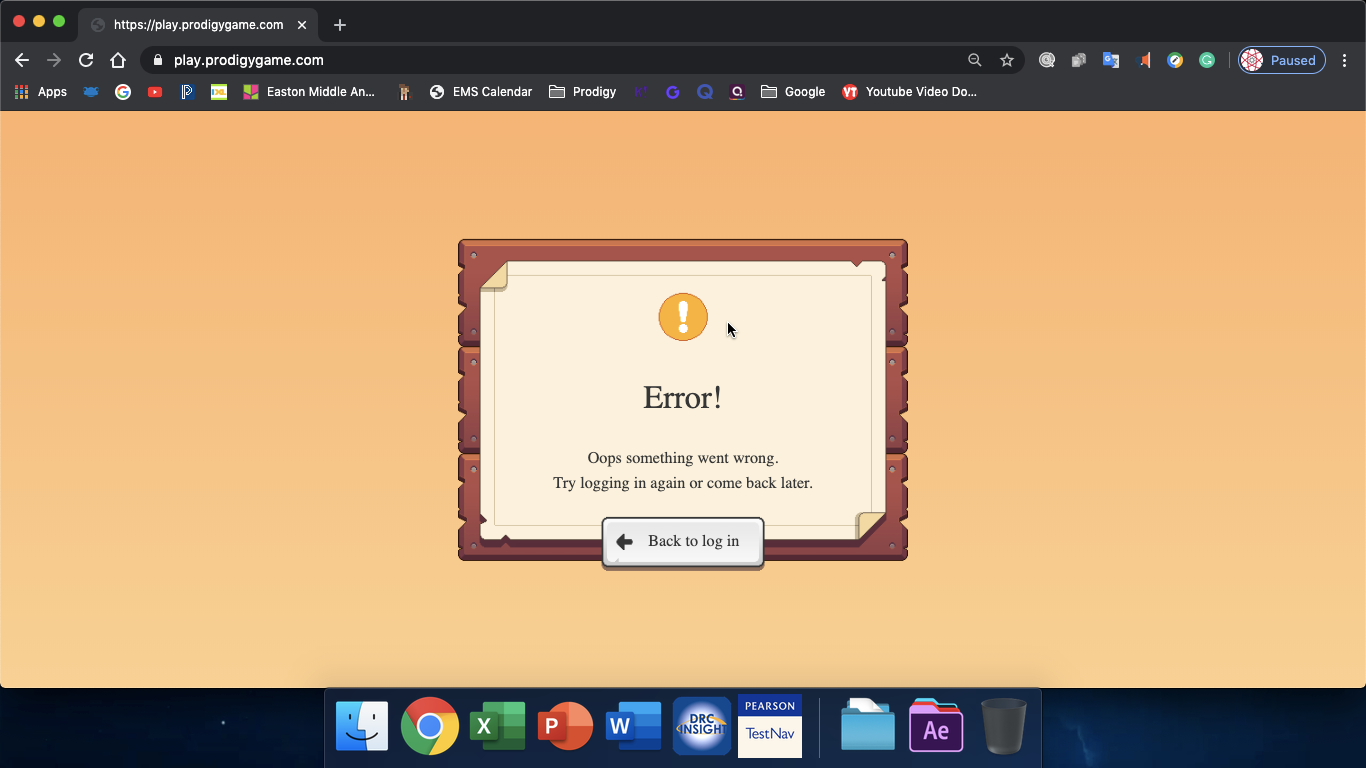Open the Grammarly extension icon
Viewport: 1366px width, 768px height.
point(1207,60)
